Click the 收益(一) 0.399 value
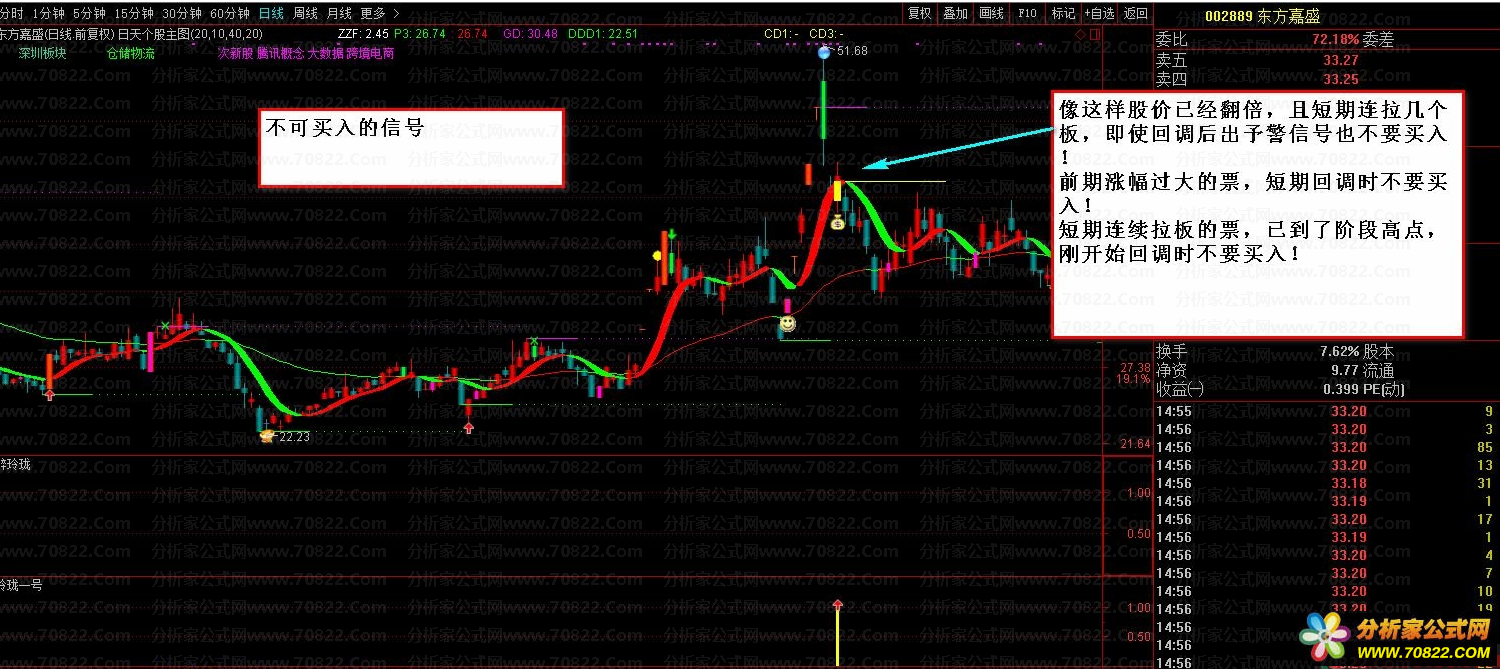Image resolution: width=1500 pixels, height=669 pixels. point(1341,389)
